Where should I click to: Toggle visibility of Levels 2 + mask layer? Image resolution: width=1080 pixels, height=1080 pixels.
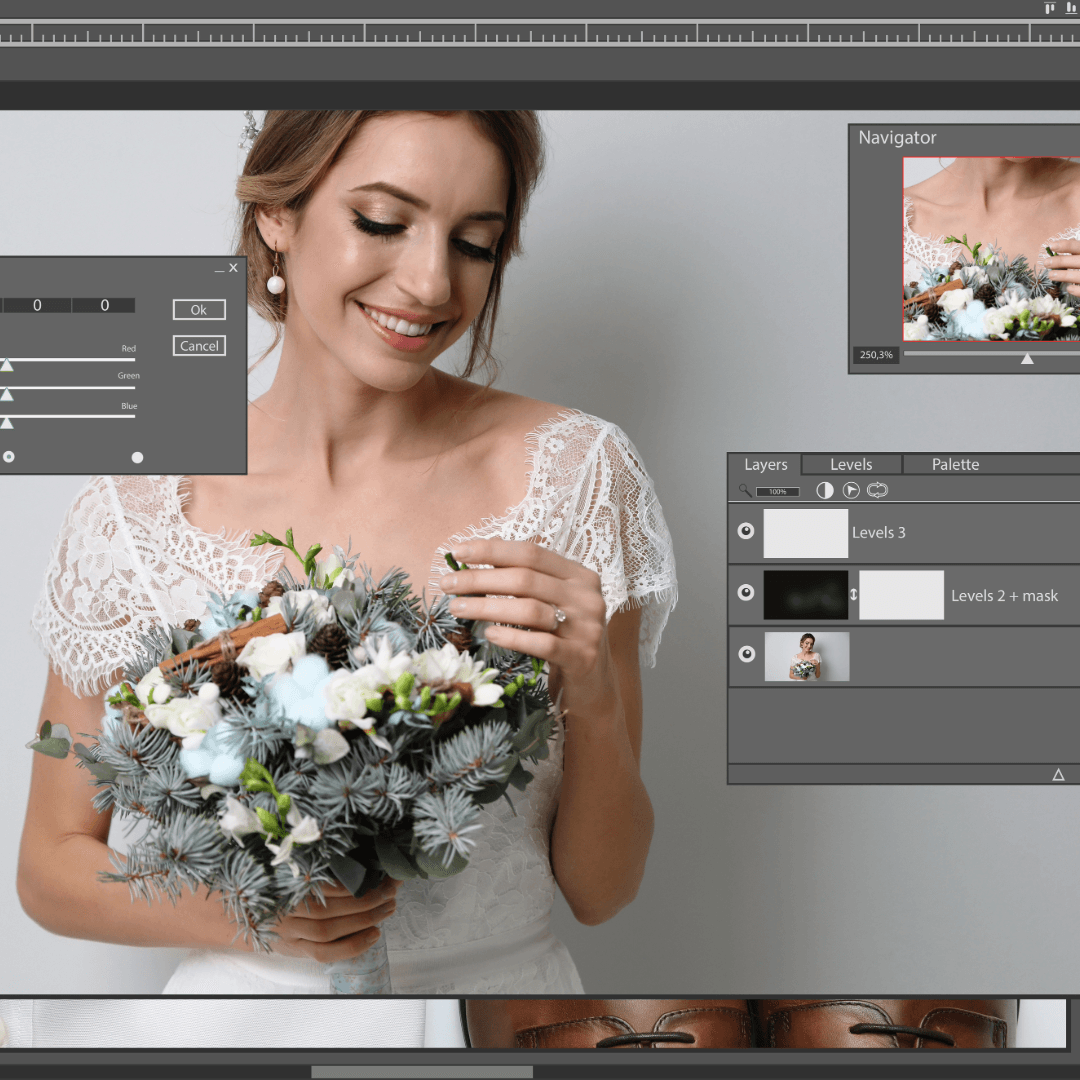[x=746, y=593]
